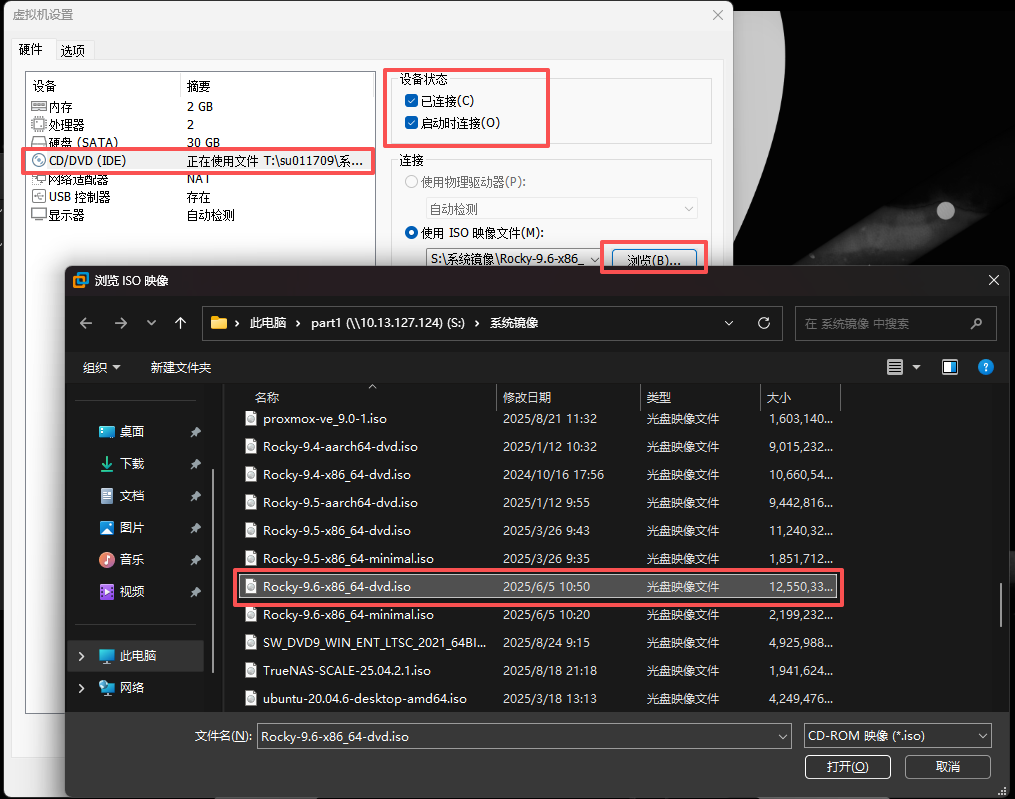Open the Music folder in sidebar
This screenshot has height=799, width=1015.
click(x=131, y=560)
